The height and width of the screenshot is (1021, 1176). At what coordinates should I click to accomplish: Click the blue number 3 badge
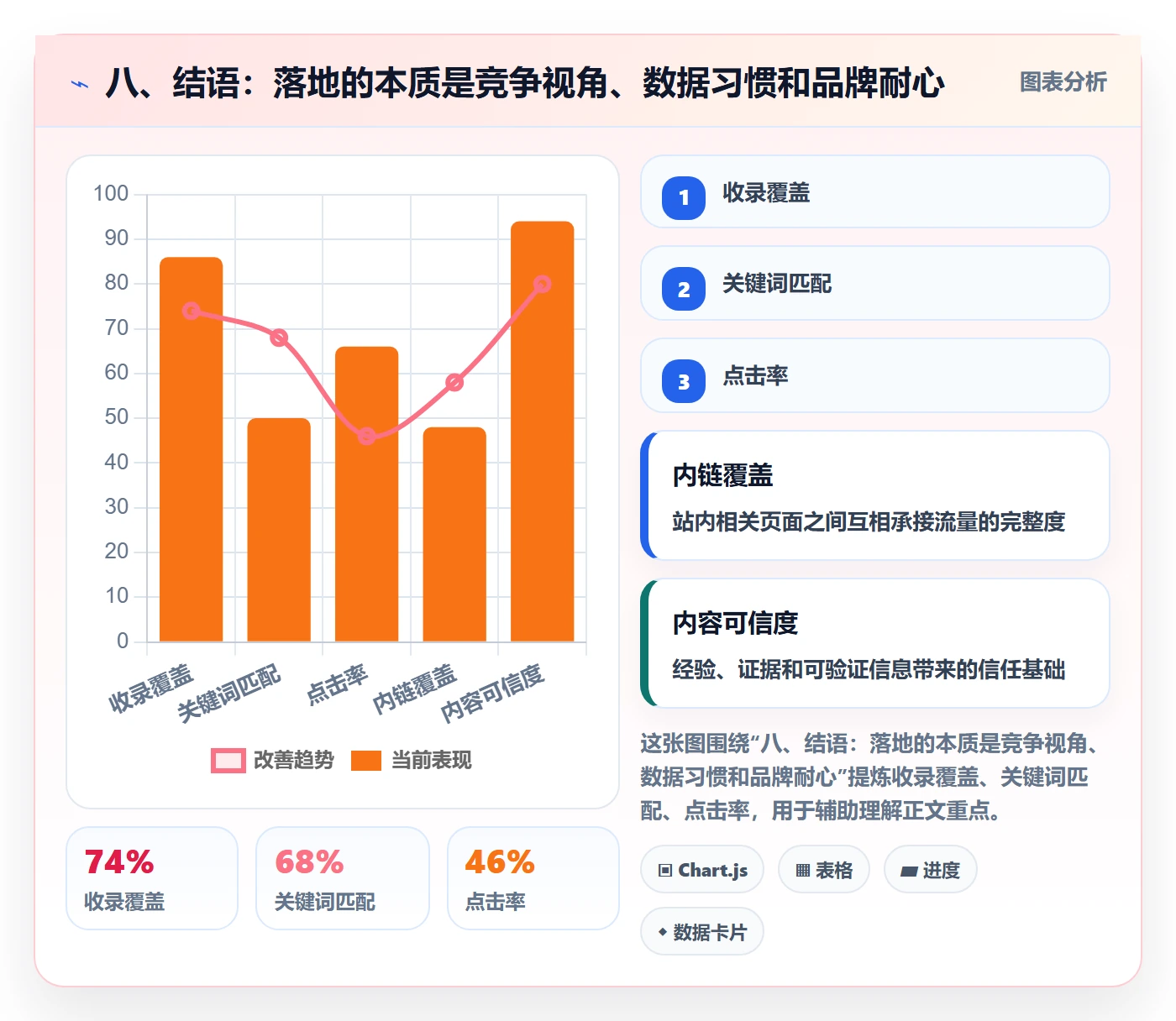[x=684, y=381]
